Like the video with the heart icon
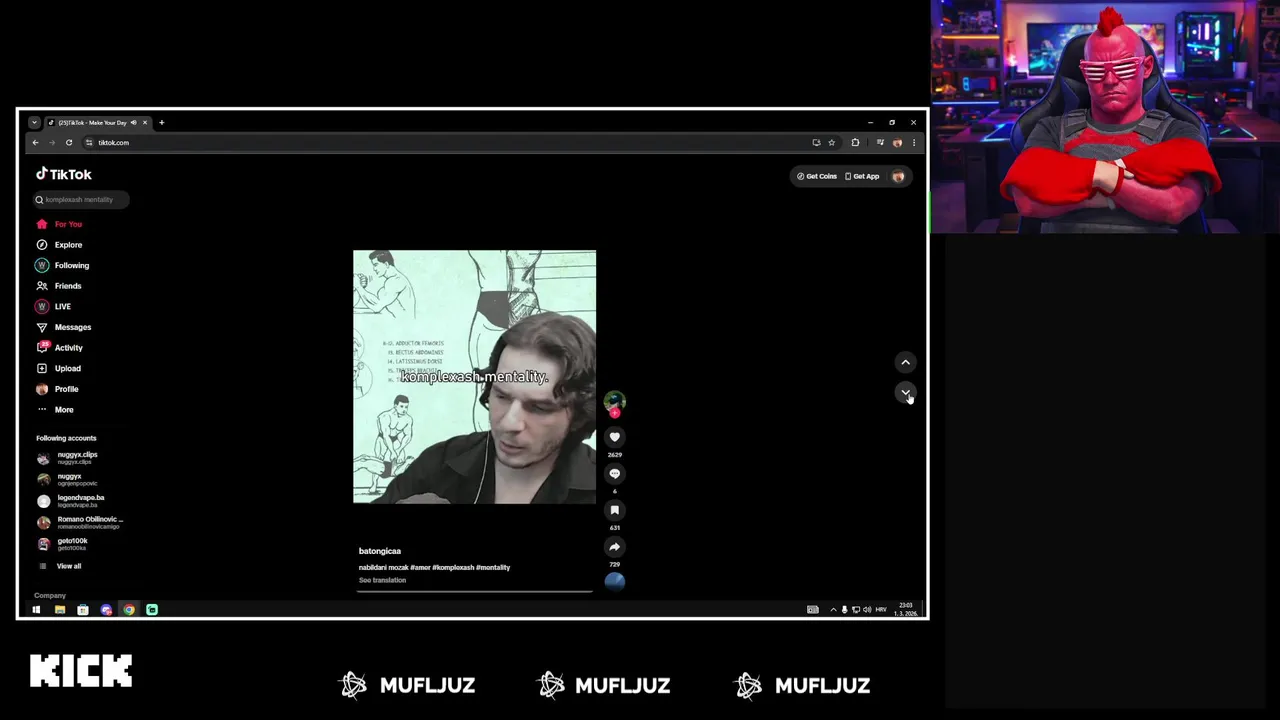The height and width of the screenshot is (720, 1280). [x=615, y=437]
